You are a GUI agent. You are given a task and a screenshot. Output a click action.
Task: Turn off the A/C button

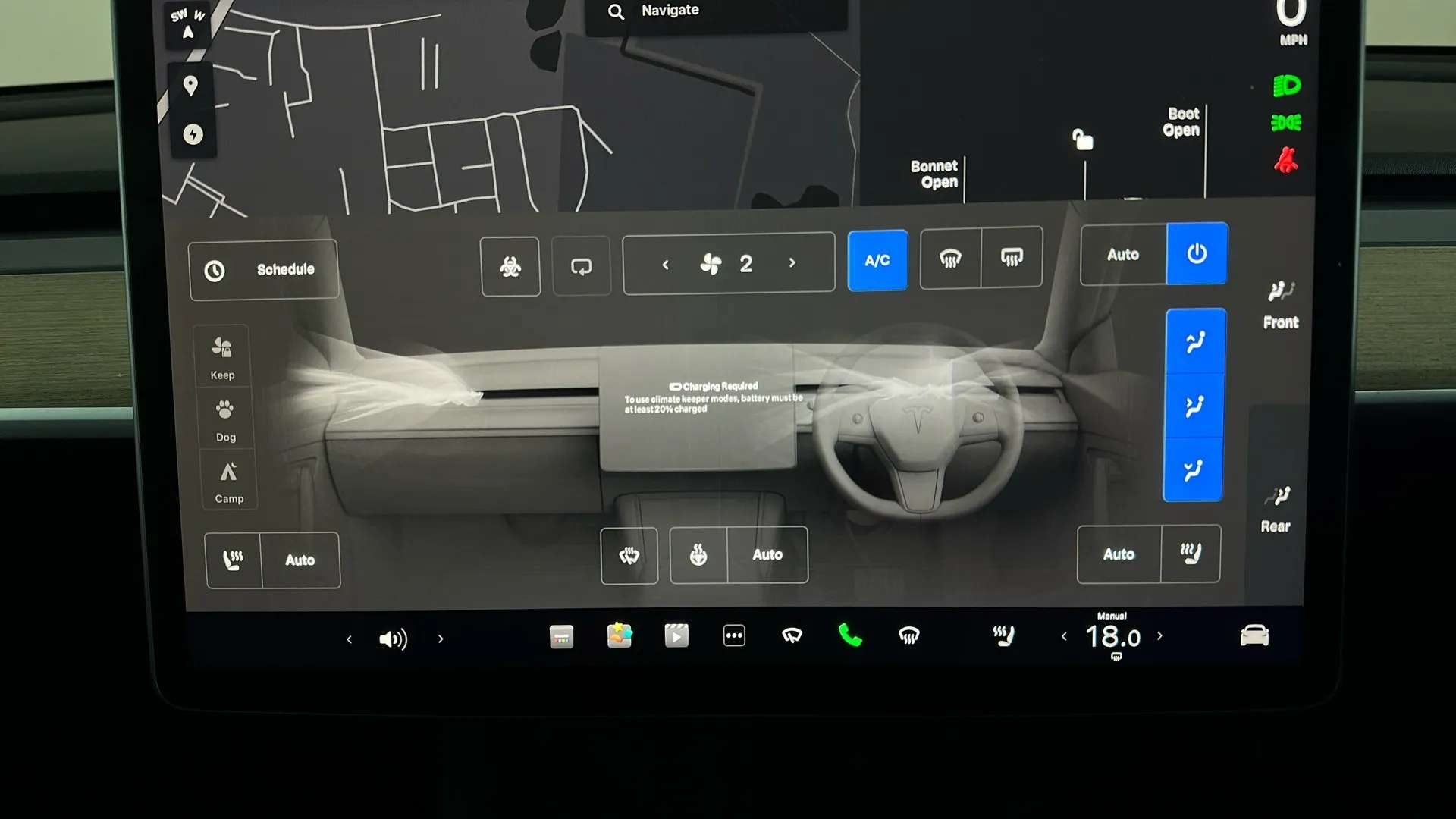click(877, 260)
